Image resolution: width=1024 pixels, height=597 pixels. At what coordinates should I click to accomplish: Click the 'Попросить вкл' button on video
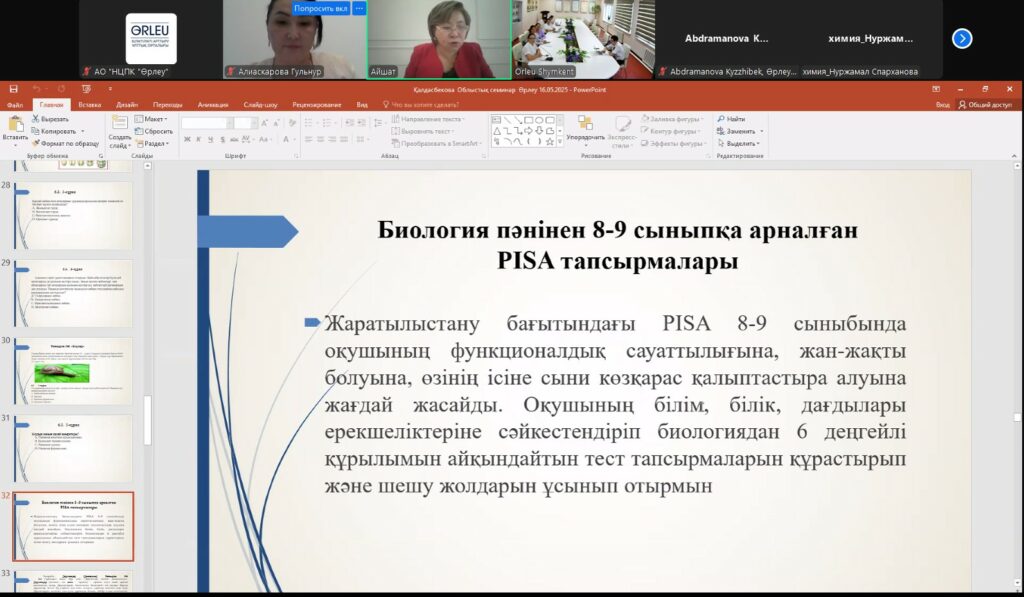[x=322, y=8]
